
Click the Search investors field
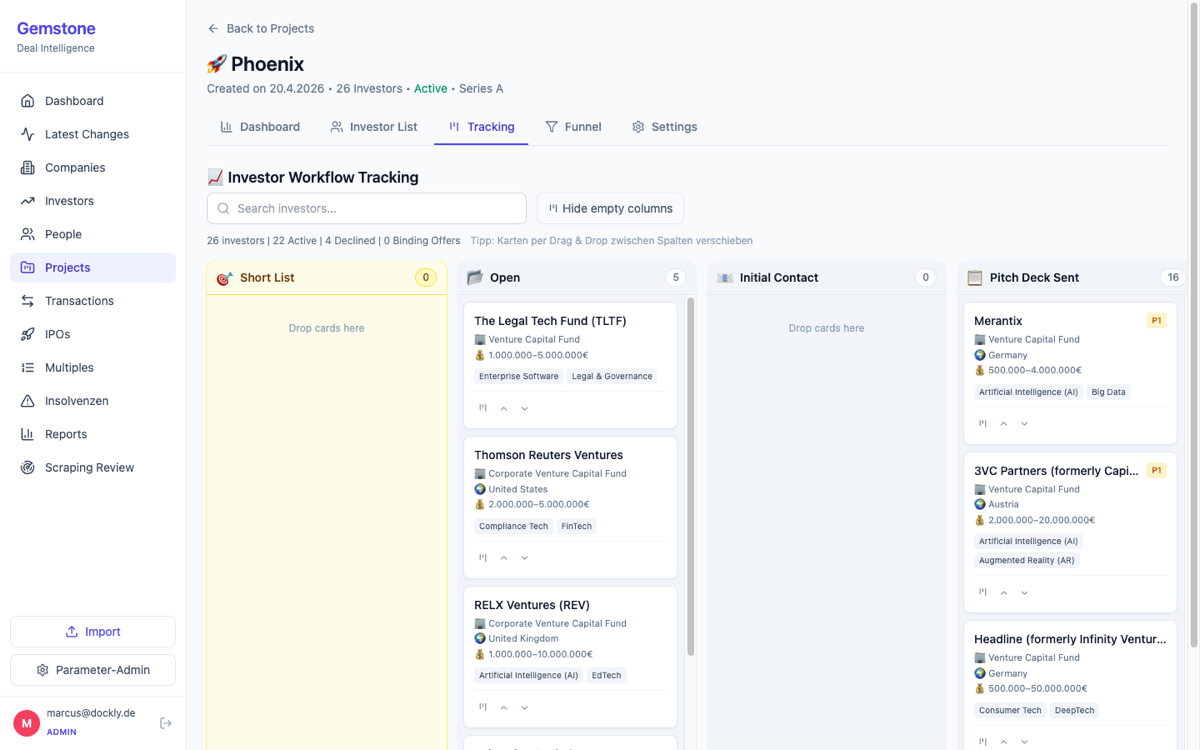pyautogui.click(x=367, y=208)
